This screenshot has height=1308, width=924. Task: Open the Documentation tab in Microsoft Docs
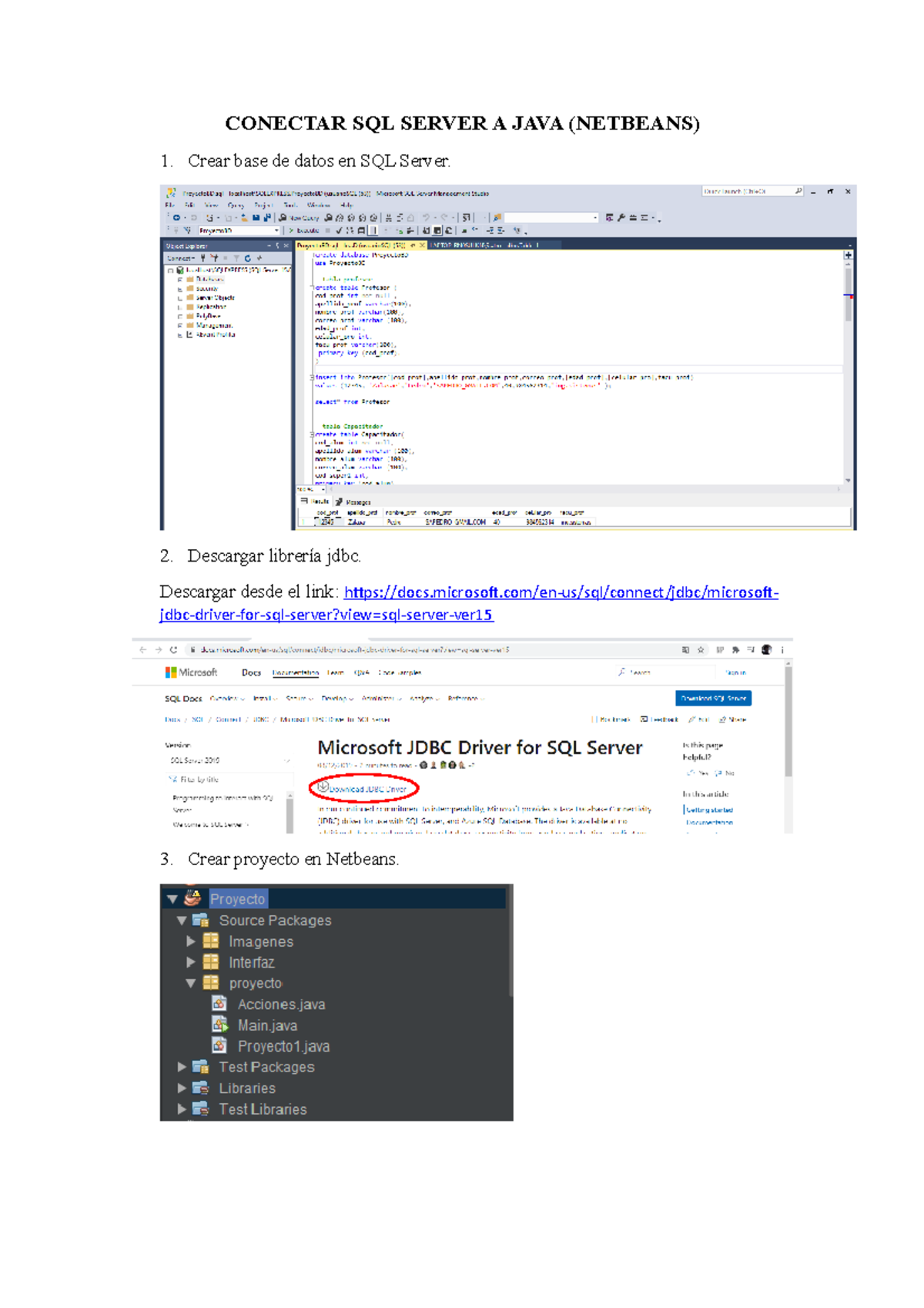click(x=295, y=672)
